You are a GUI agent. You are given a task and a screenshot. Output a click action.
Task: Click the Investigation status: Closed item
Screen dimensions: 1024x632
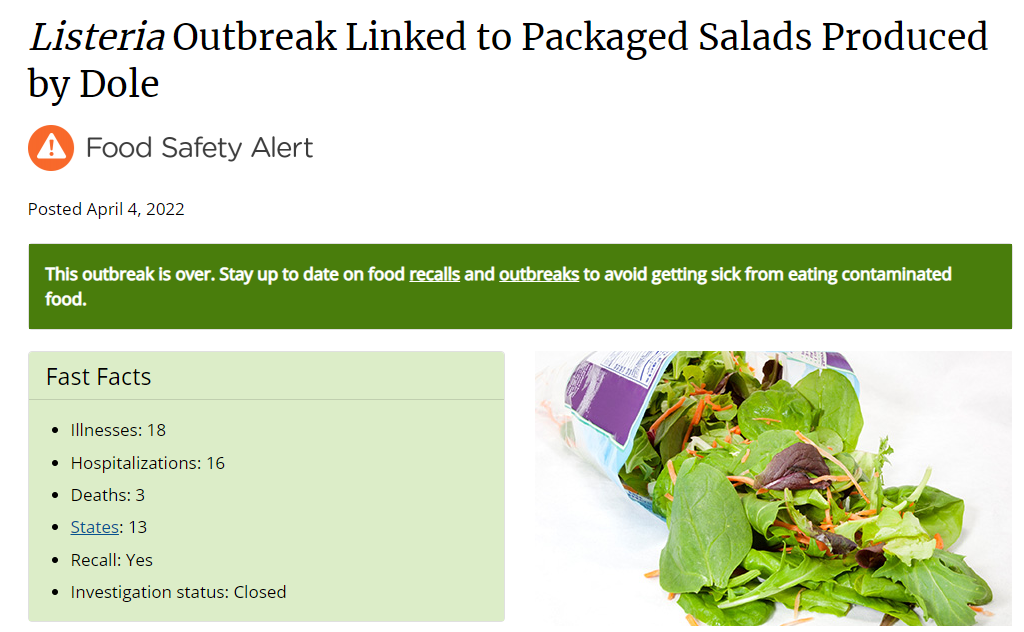pos(178,592)
